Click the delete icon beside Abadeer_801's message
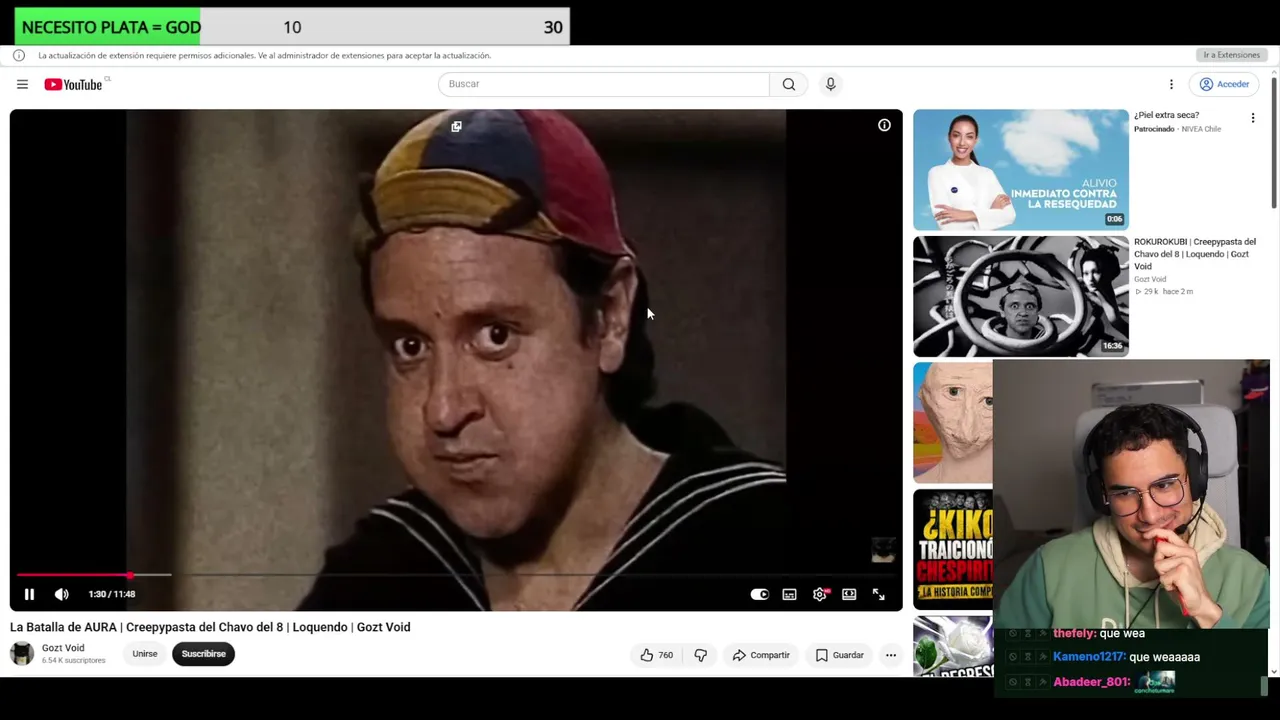The image size is (1280, 720). pos(1042,682)
